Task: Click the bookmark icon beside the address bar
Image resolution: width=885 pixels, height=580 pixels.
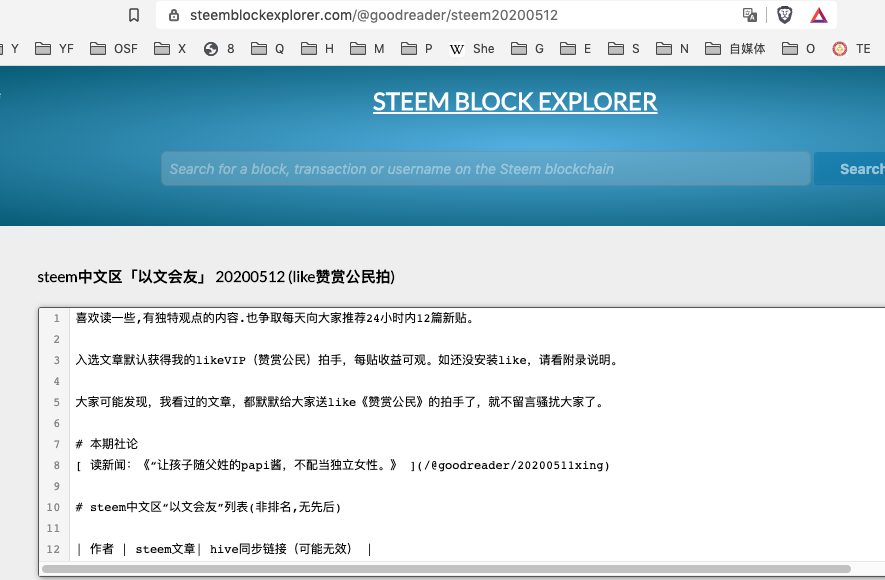Action: point(134,15)
